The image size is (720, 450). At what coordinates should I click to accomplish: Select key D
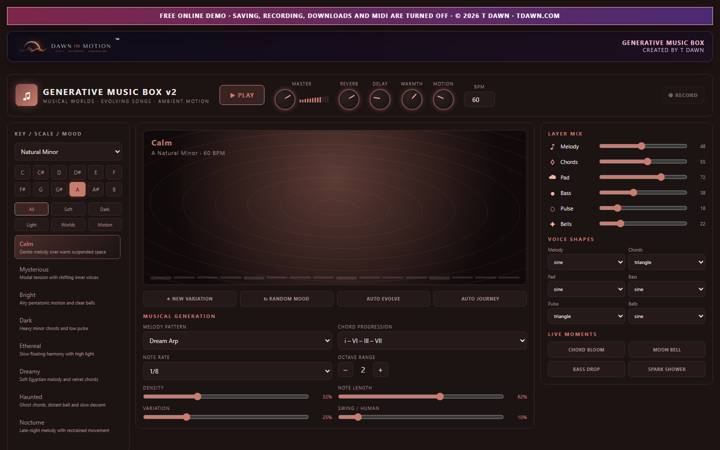pyautogui.click(x=59, y=173)
